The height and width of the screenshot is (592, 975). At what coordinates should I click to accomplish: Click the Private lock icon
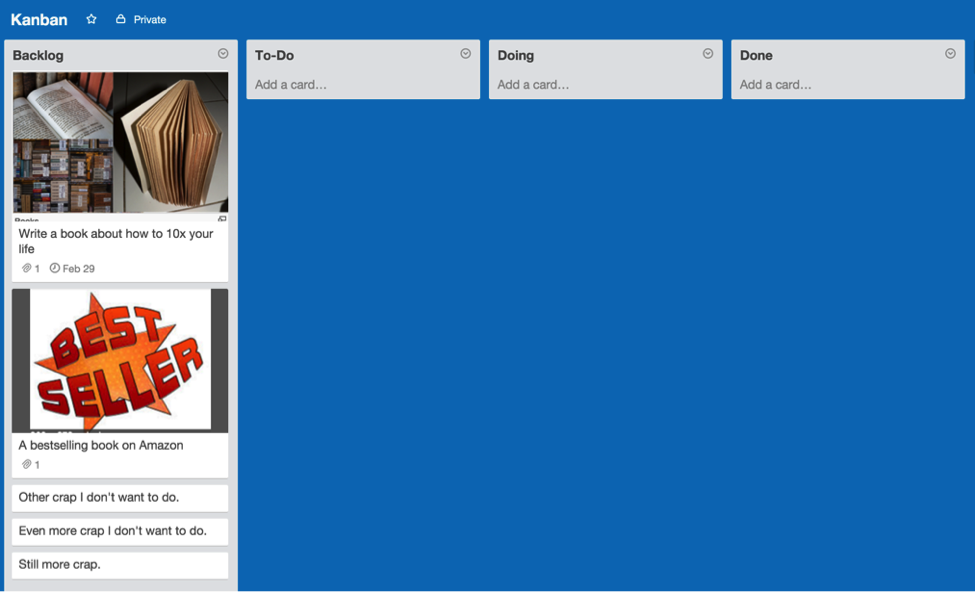121,19
